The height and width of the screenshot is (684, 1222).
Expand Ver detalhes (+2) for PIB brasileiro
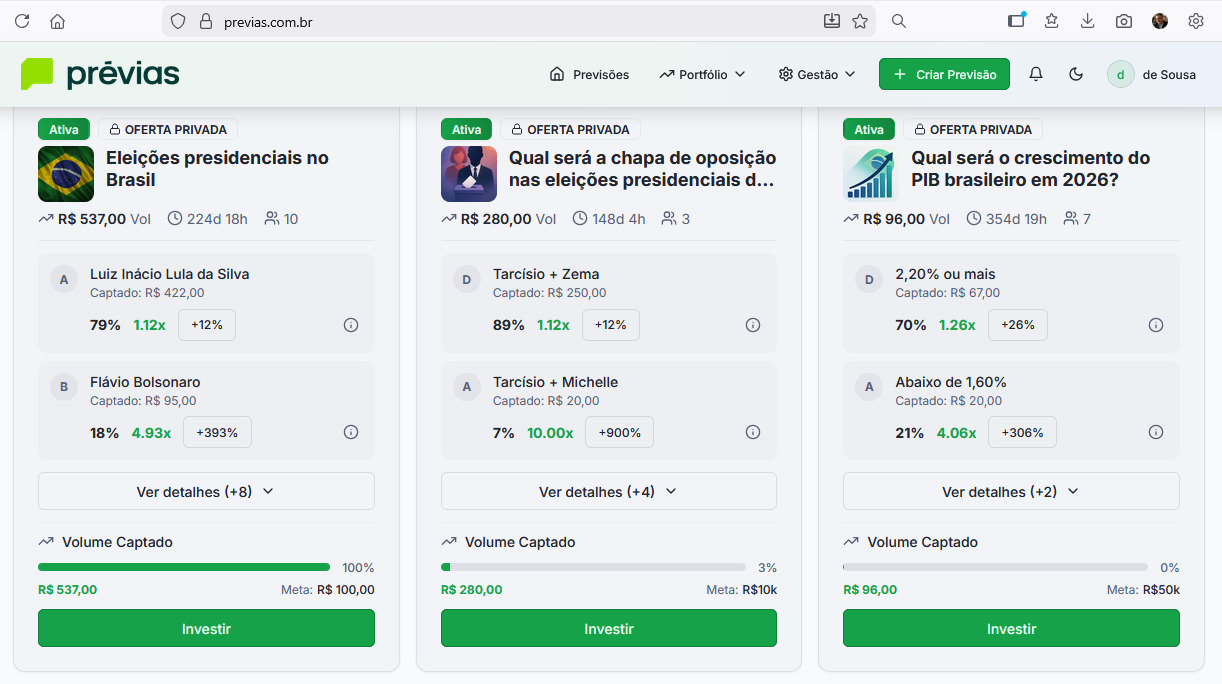(x=1011, y=491)
